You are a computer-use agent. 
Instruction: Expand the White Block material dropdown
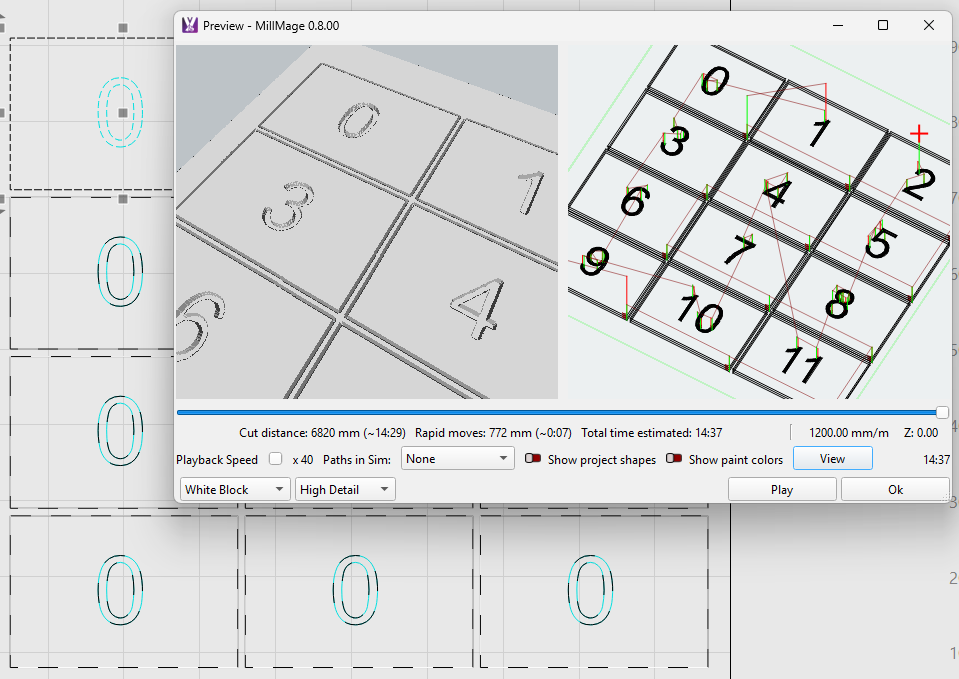click(x=235, y=489)
